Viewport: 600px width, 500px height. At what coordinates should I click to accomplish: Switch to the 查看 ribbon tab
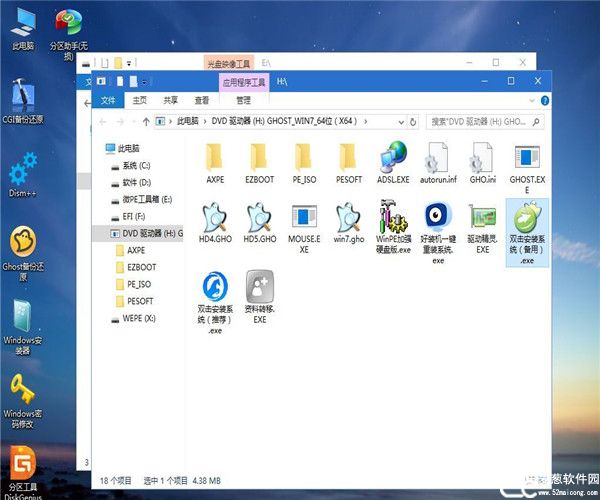202,100
